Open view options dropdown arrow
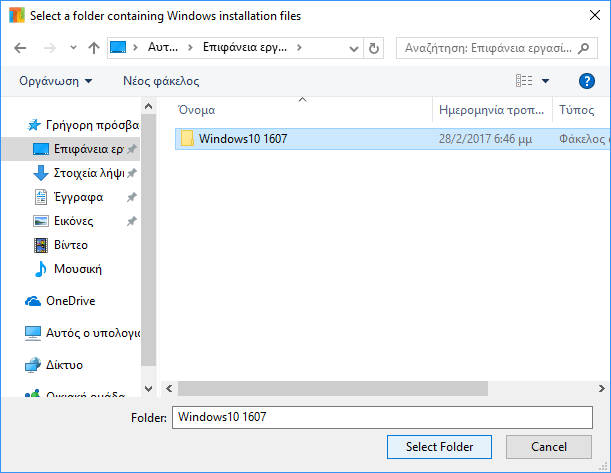 pos(546,81)
